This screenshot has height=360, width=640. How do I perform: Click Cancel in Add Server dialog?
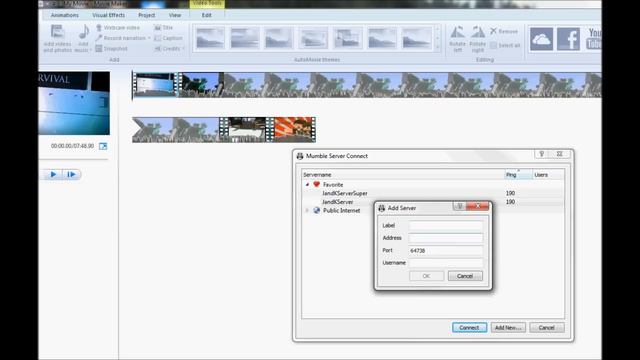point(465,276)
